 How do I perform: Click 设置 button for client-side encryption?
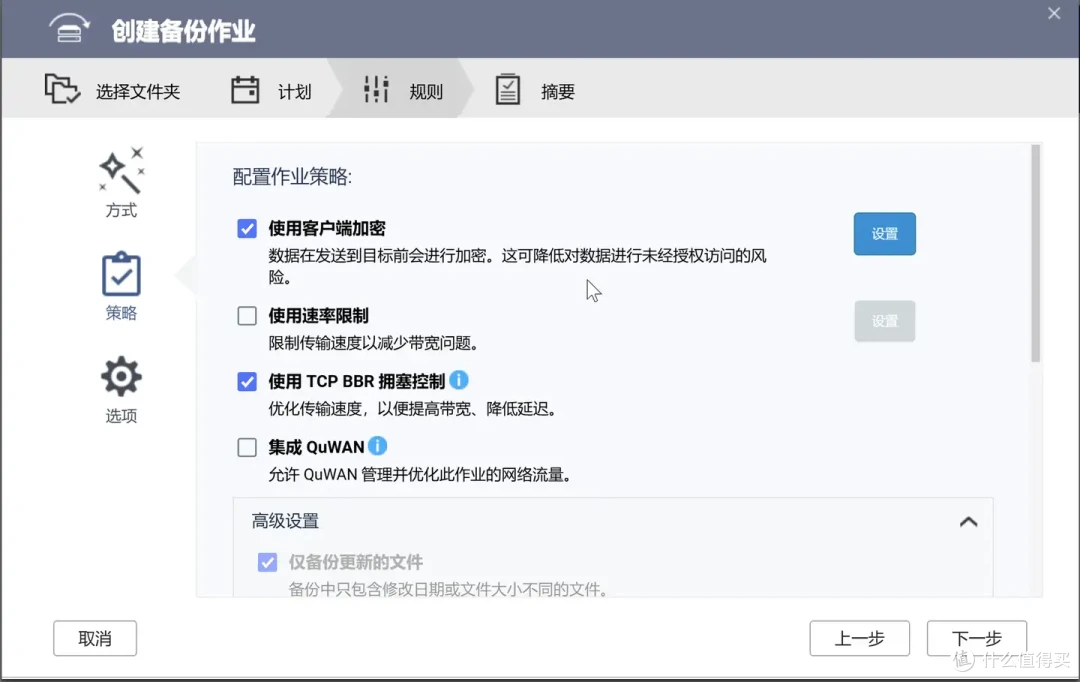point(884,234)
